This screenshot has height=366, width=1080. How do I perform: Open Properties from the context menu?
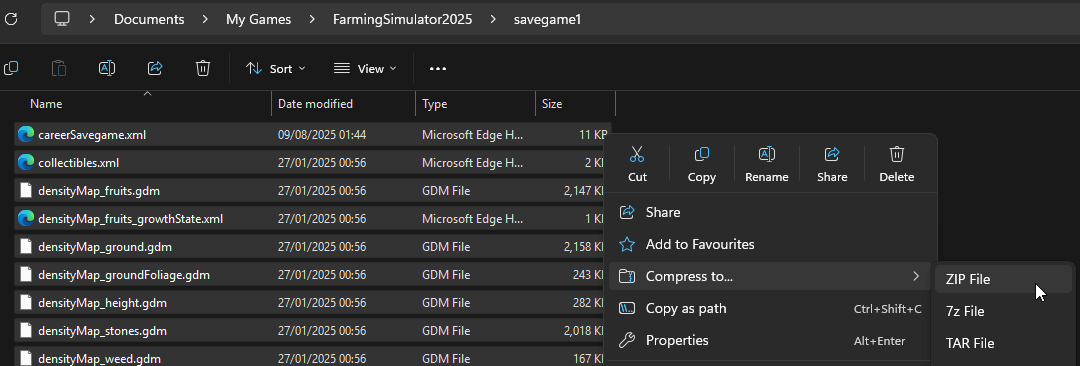click(769, 340)
